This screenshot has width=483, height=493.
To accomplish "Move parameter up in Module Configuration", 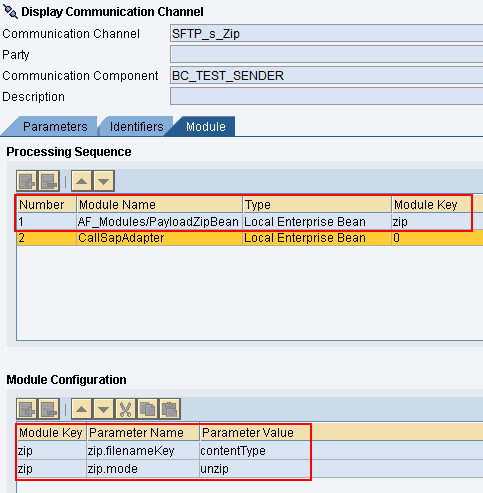I will (82, 409).
